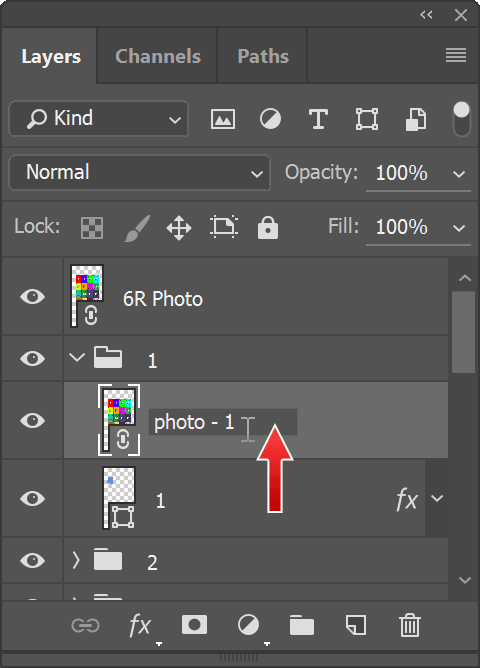Lock image pixels brush icon
The width and height of the screenshot is (480, 668).
138,227
